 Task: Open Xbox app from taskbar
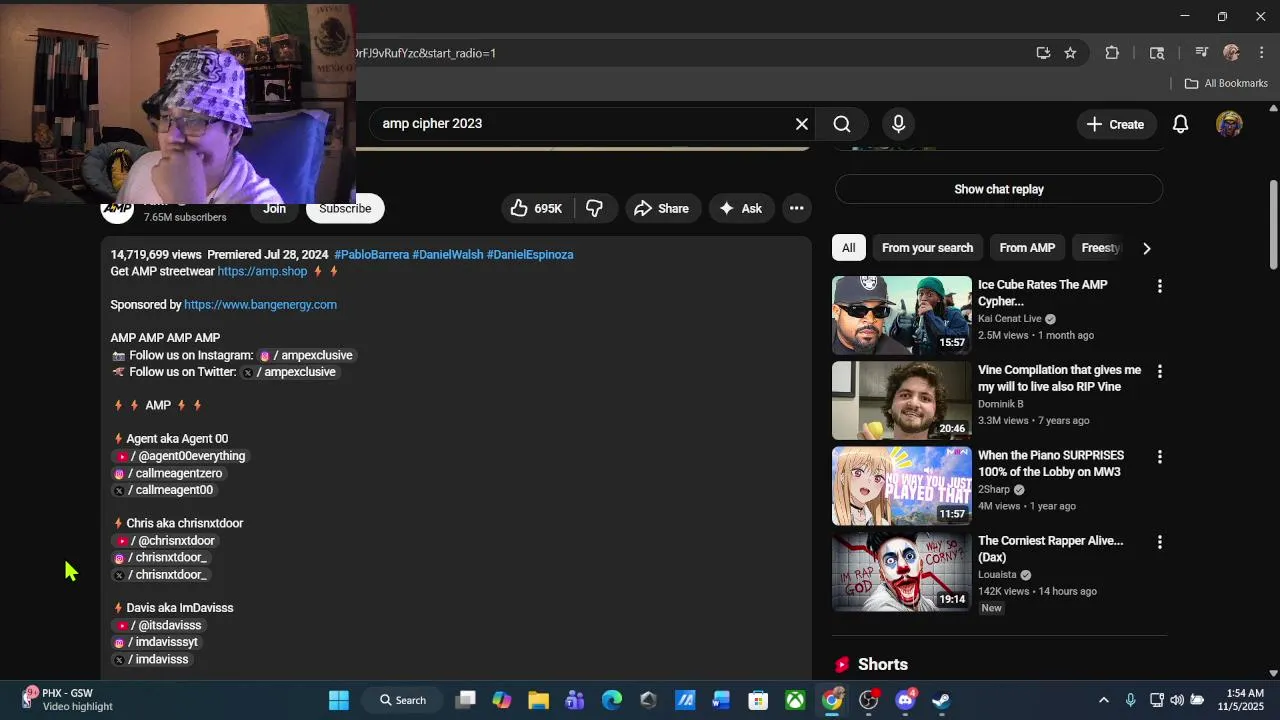795,700
